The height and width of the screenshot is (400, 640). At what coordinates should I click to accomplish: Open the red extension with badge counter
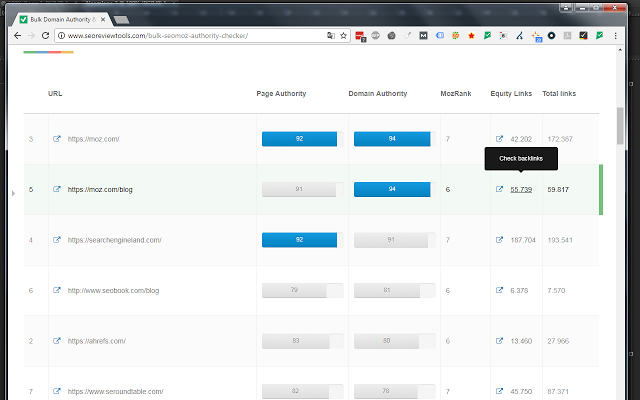360,36
